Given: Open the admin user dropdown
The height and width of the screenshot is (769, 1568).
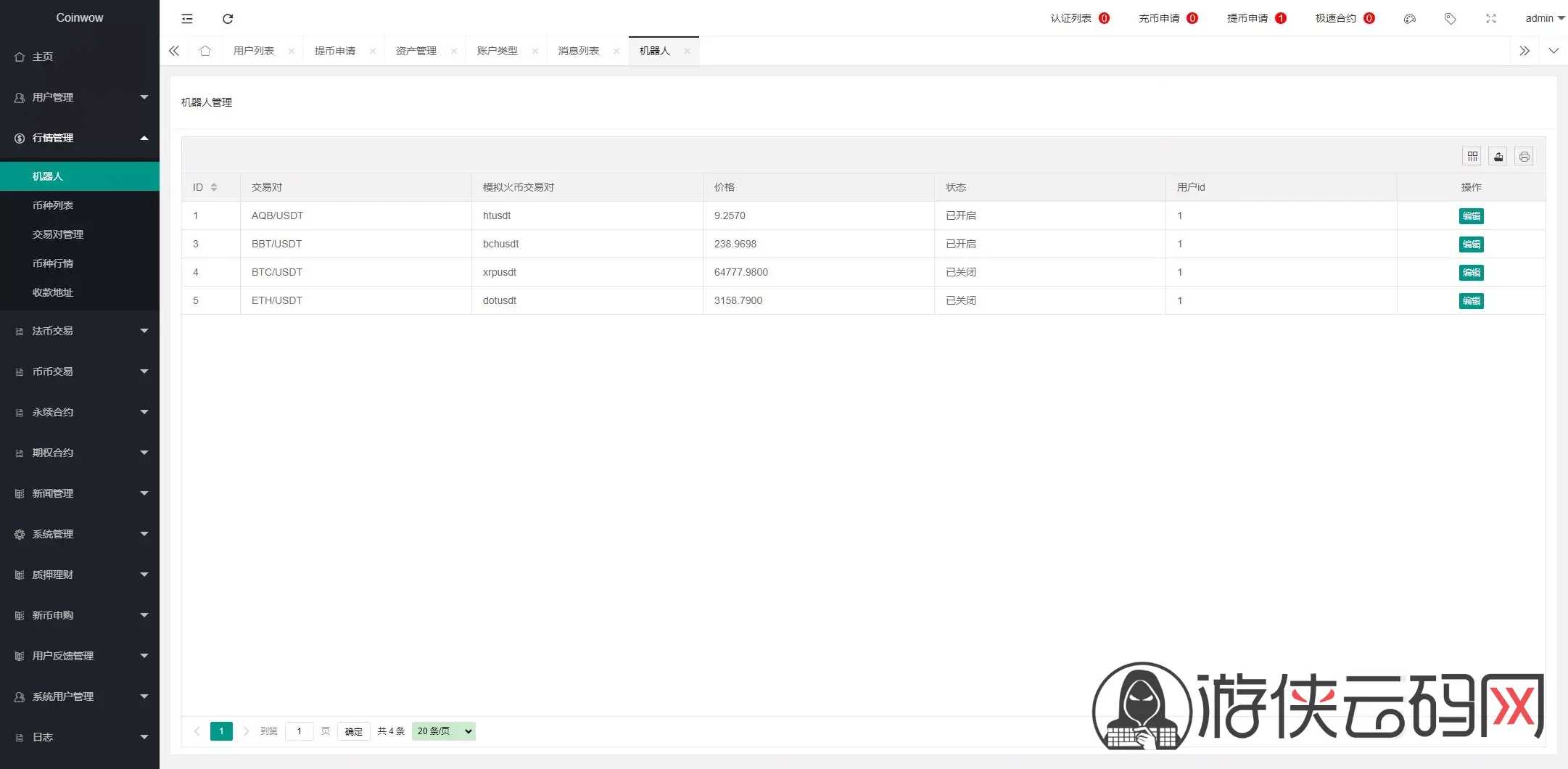Looking at the screenshot, I should coord(1545,19).
